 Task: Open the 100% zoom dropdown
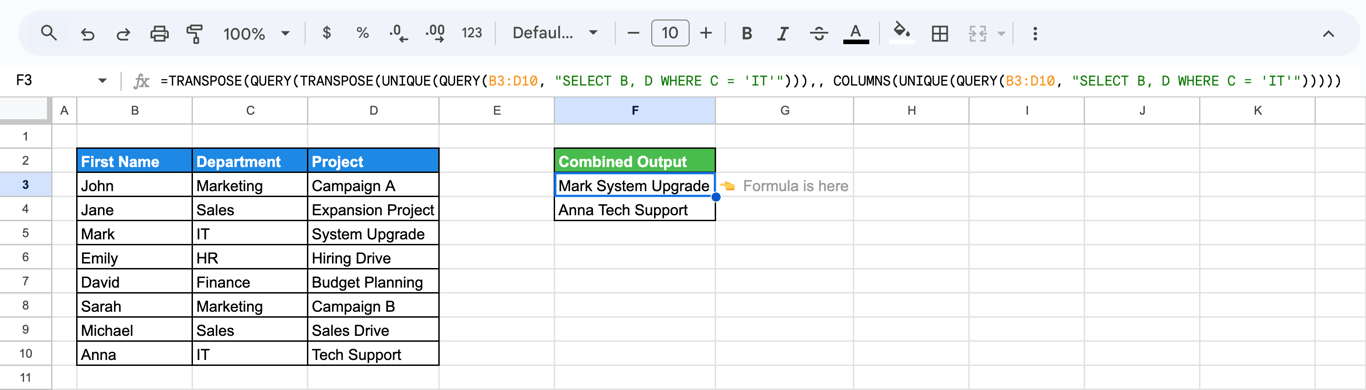256,33
